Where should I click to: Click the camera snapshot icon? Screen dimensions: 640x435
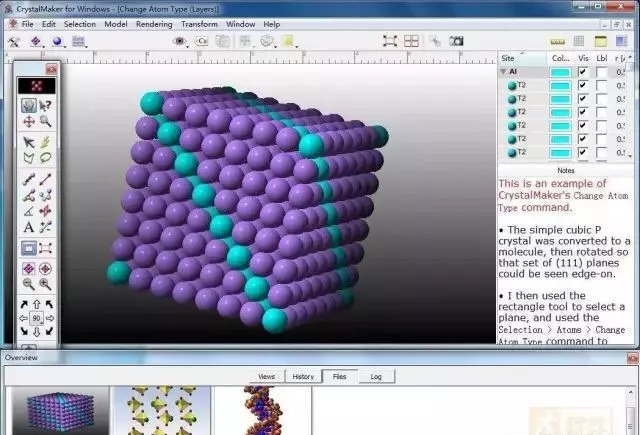[457, 41]
